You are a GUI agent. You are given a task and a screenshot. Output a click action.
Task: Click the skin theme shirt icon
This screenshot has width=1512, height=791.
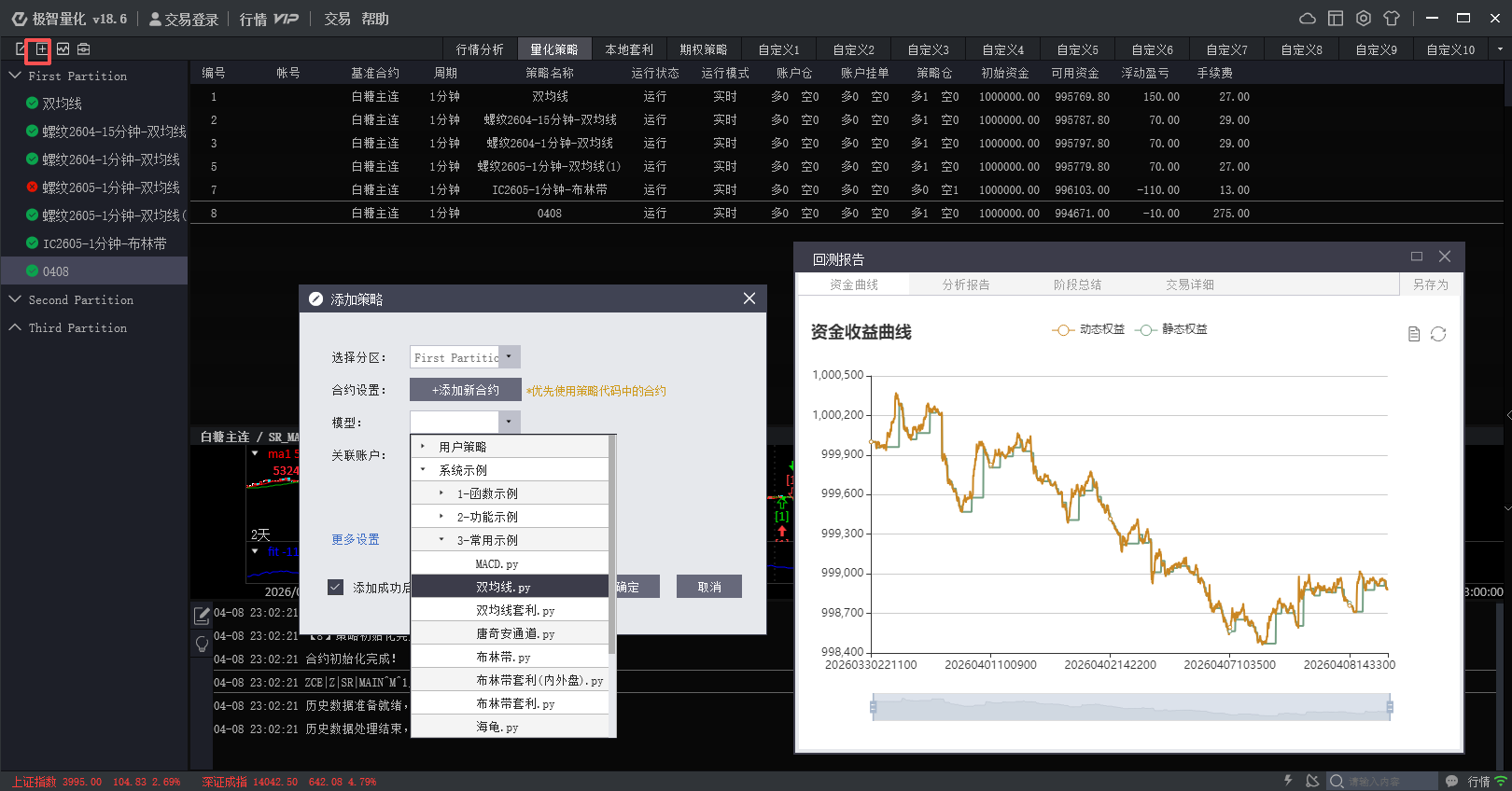pyautogui.click(x=1392, y=19)
